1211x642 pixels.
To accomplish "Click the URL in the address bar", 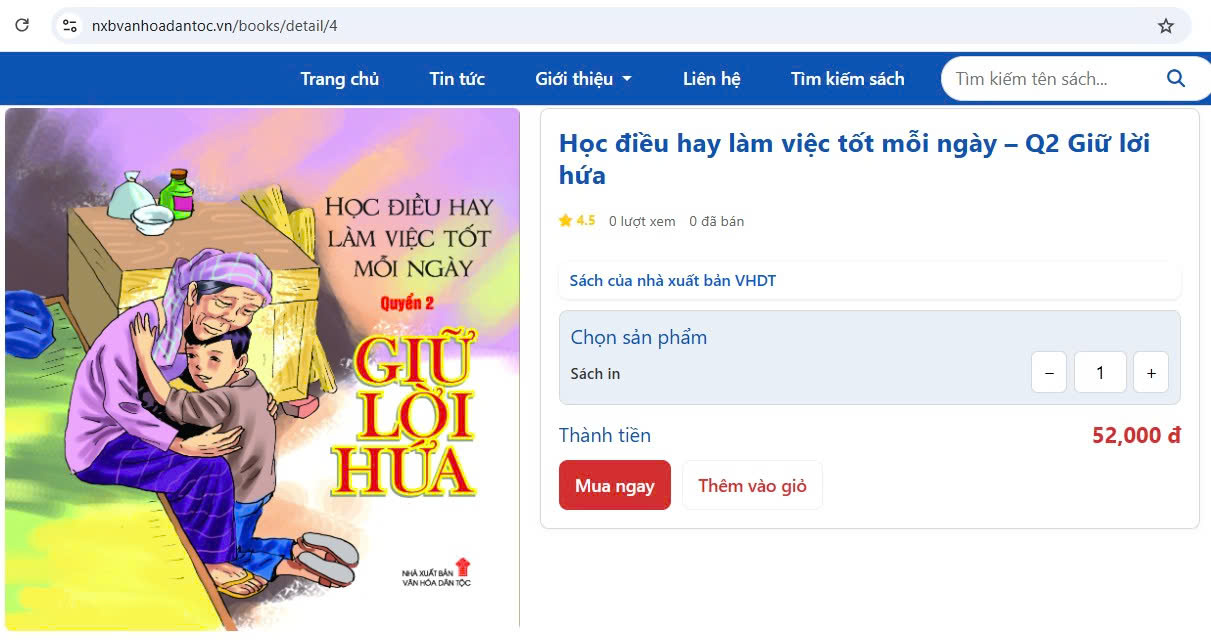I will [x=215, y=26].
